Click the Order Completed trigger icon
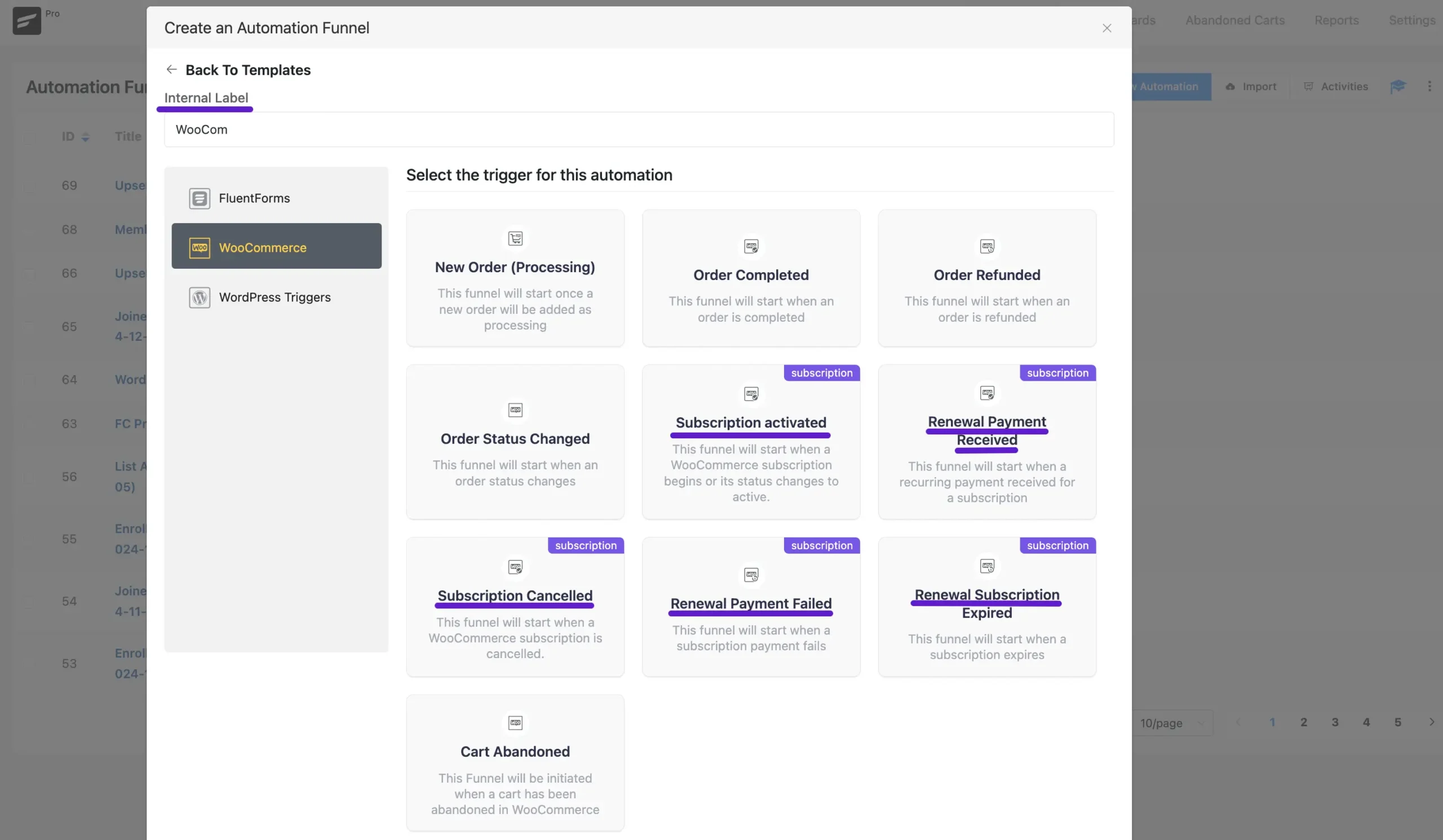1443x840 pixels. [751, 247]
